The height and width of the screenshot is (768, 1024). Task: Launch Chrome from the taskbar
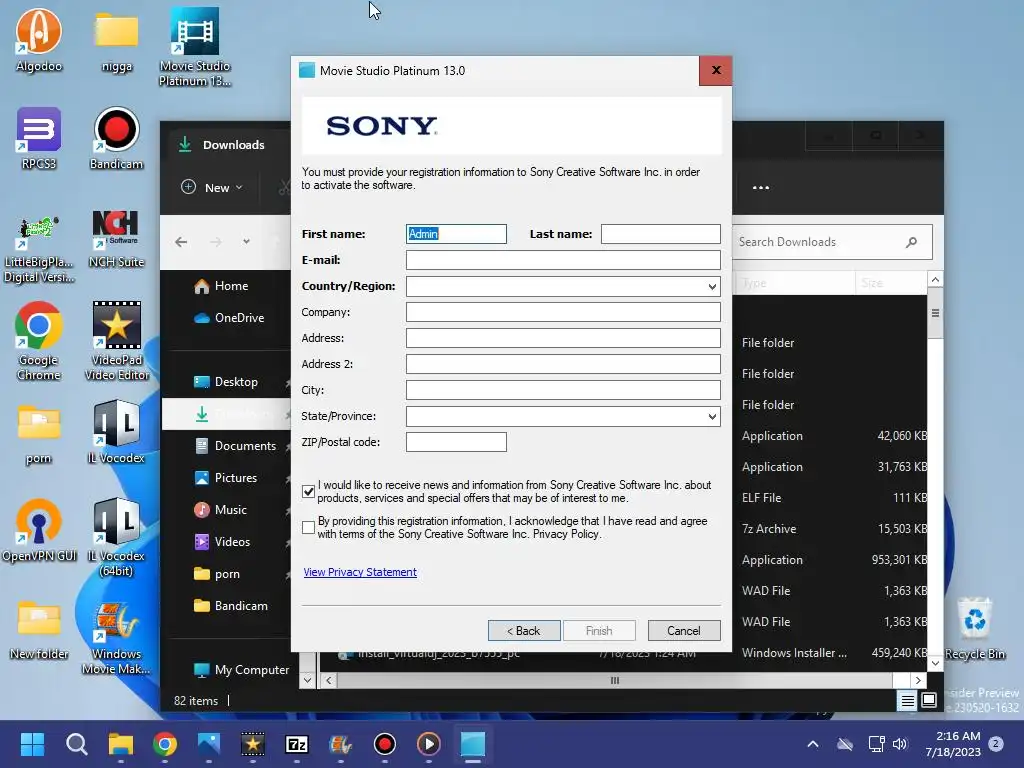pos(165,744)
